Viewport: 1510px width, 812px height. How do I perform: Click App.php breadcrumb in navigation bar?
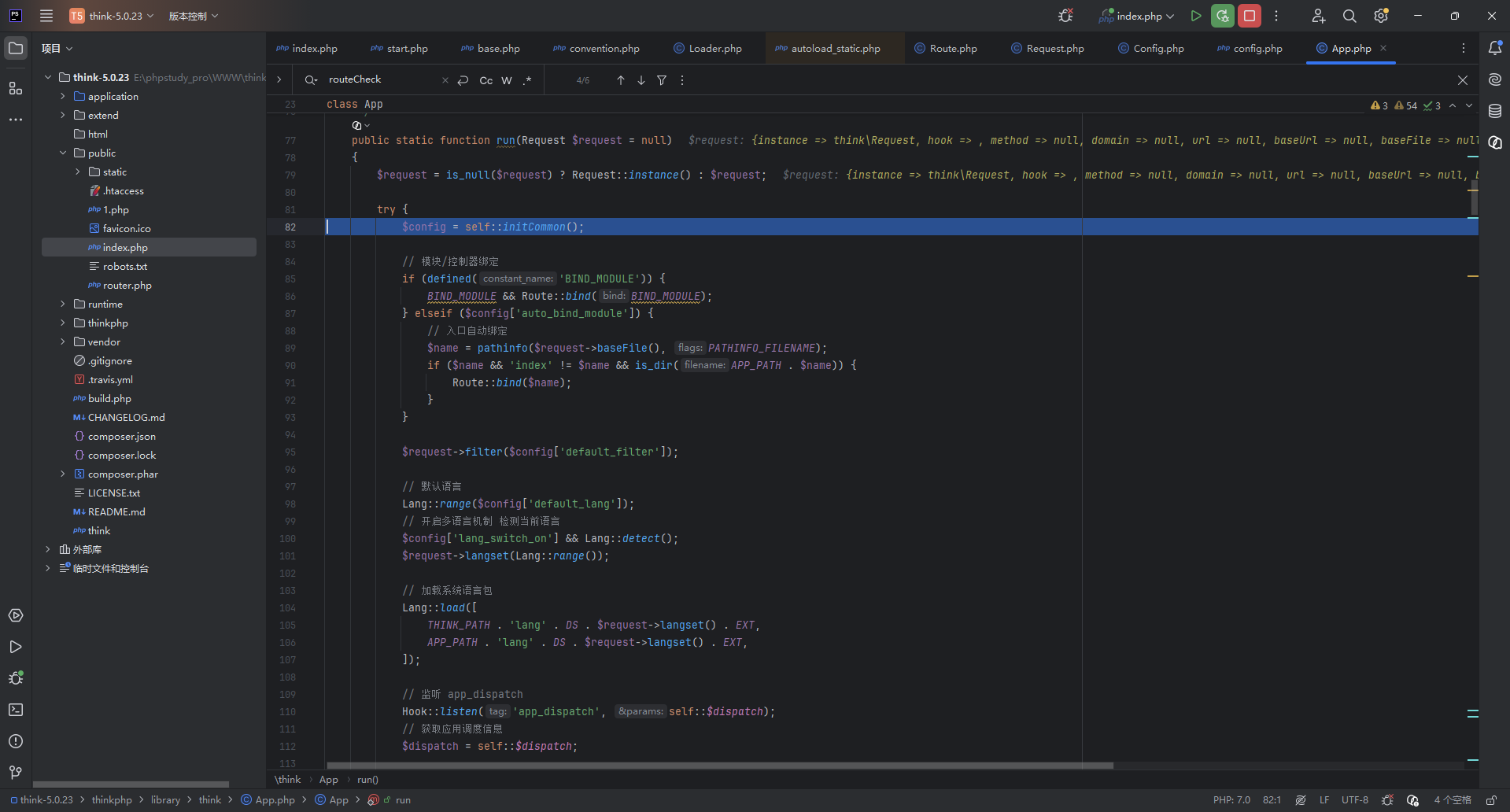pos(268,800)
